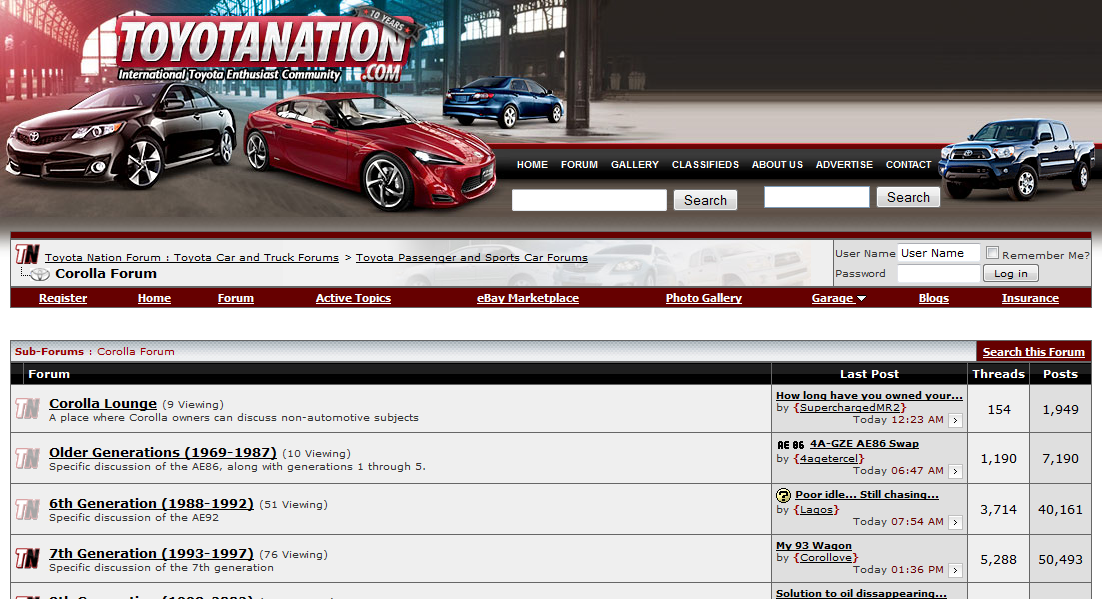Open HOME in the top navigation

tap(532, 165)
